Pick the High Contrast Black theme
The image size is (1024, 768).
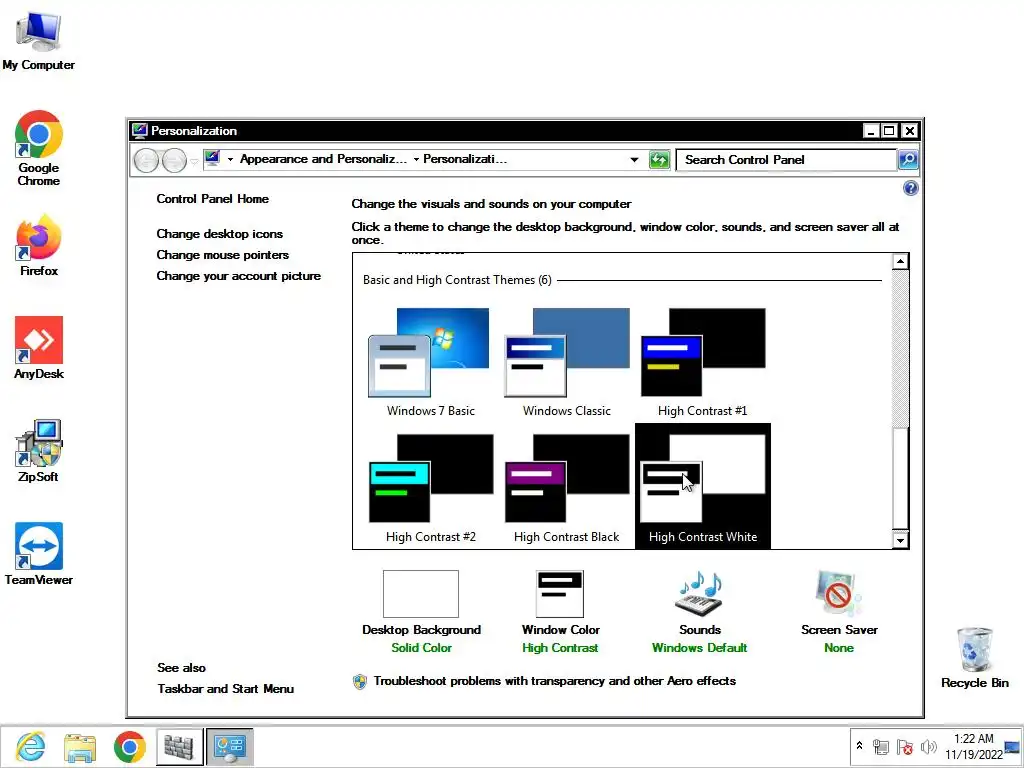point(566,487)
